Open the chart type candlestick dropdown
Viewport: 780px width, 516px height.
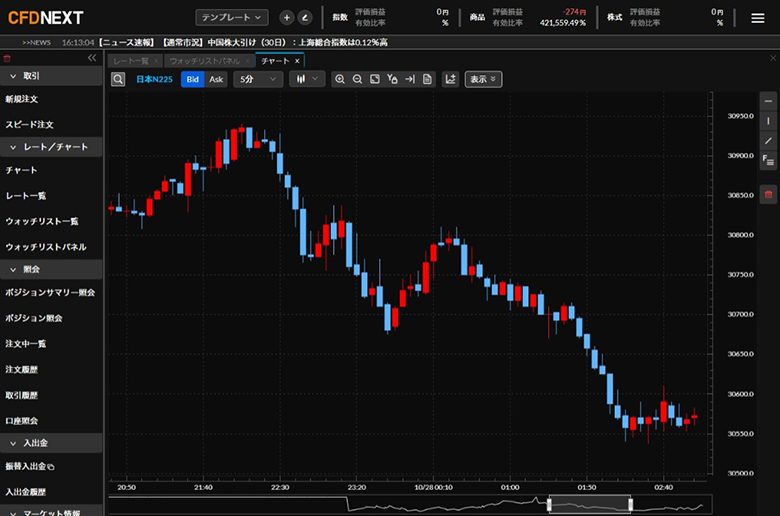pos(306,79)
